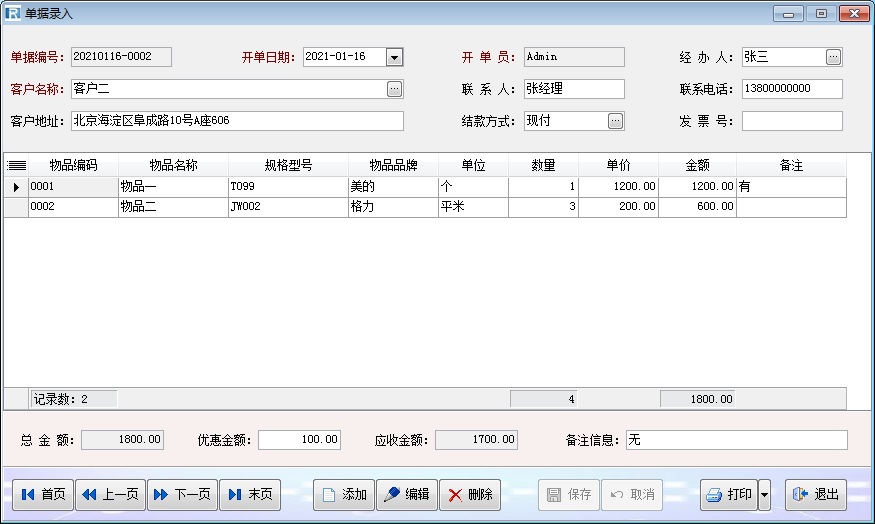
Task: Expand the 开单日期 date dropdown
Action: point(394,58)
